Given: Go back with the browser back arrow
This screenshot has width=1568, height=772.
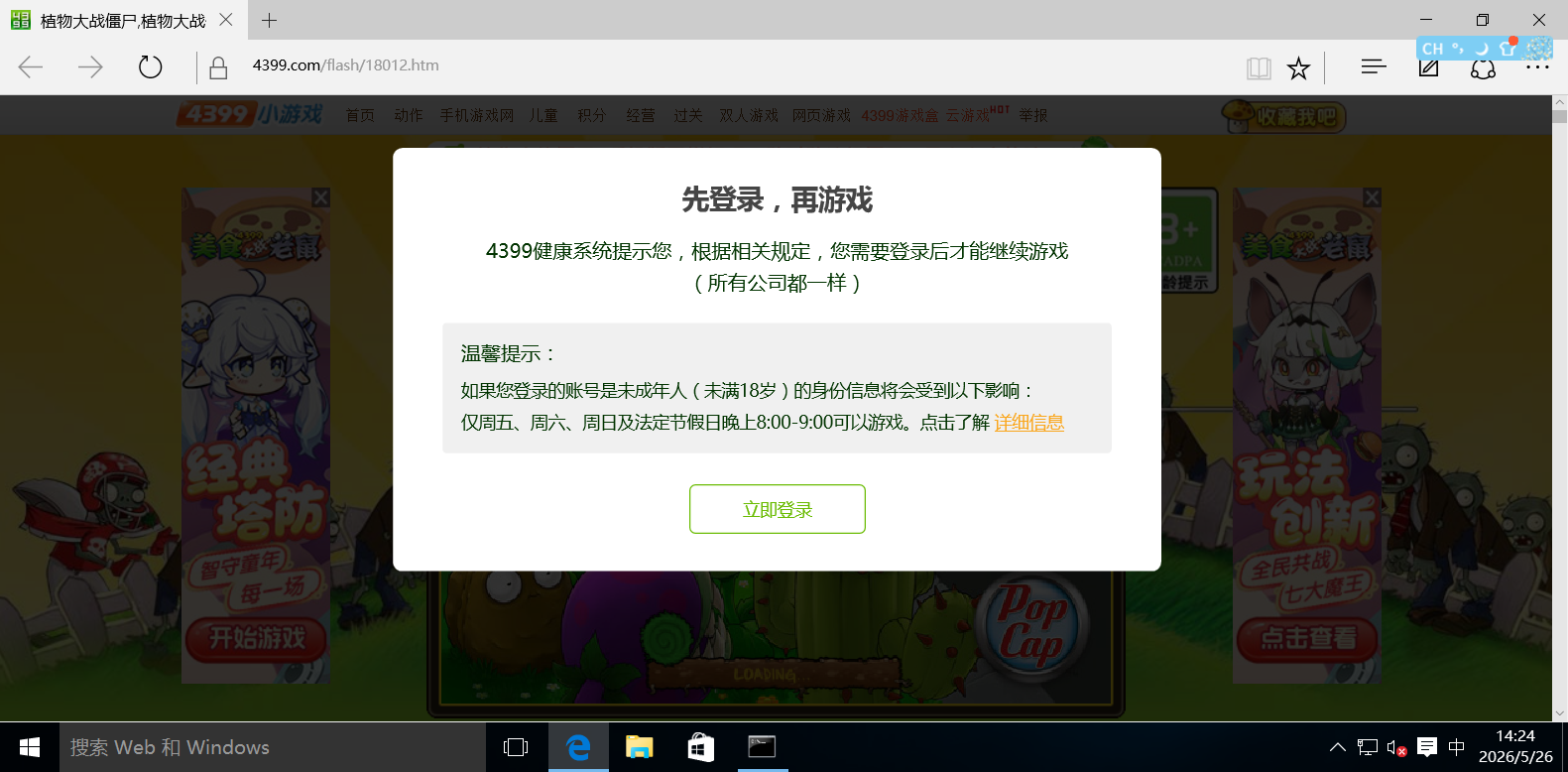Looking at the screenshot, I should point(31,67).
